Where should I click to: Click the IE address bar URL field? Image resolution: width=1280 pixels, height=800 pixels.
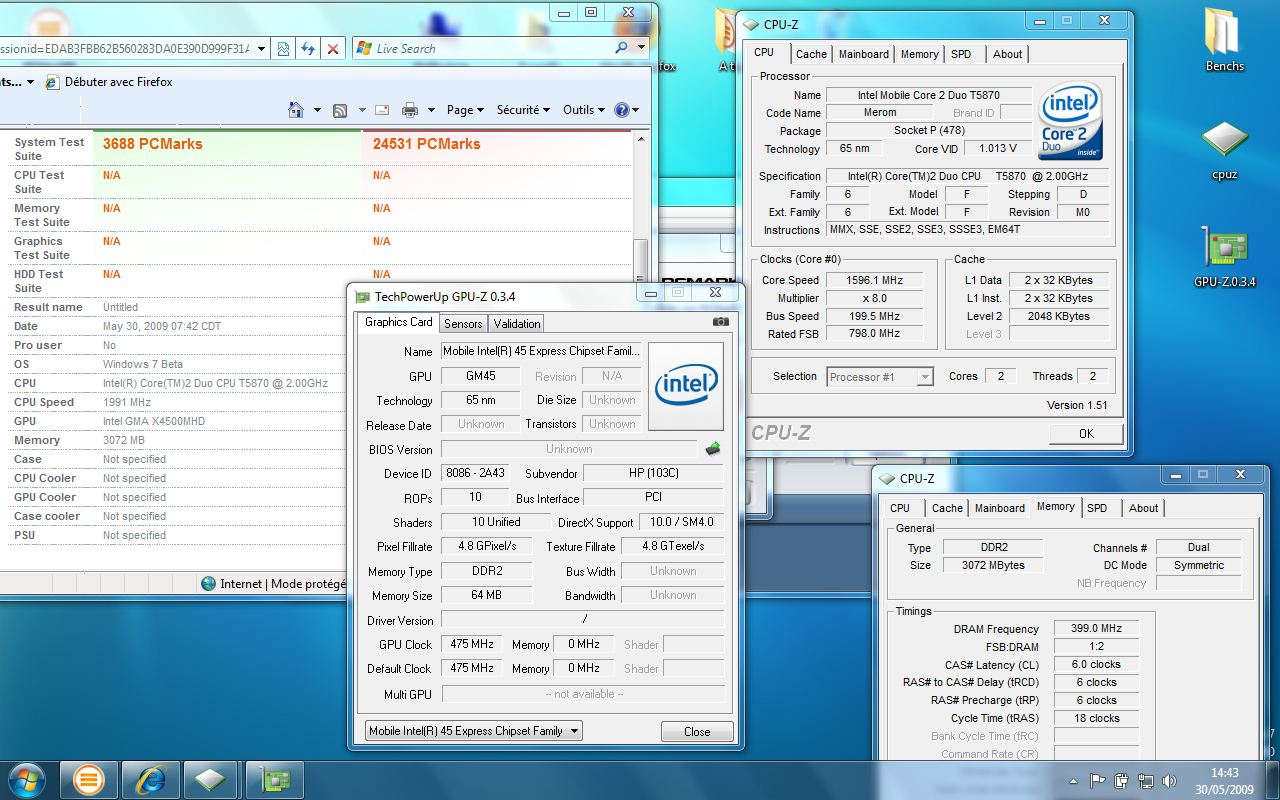[126, 48]
